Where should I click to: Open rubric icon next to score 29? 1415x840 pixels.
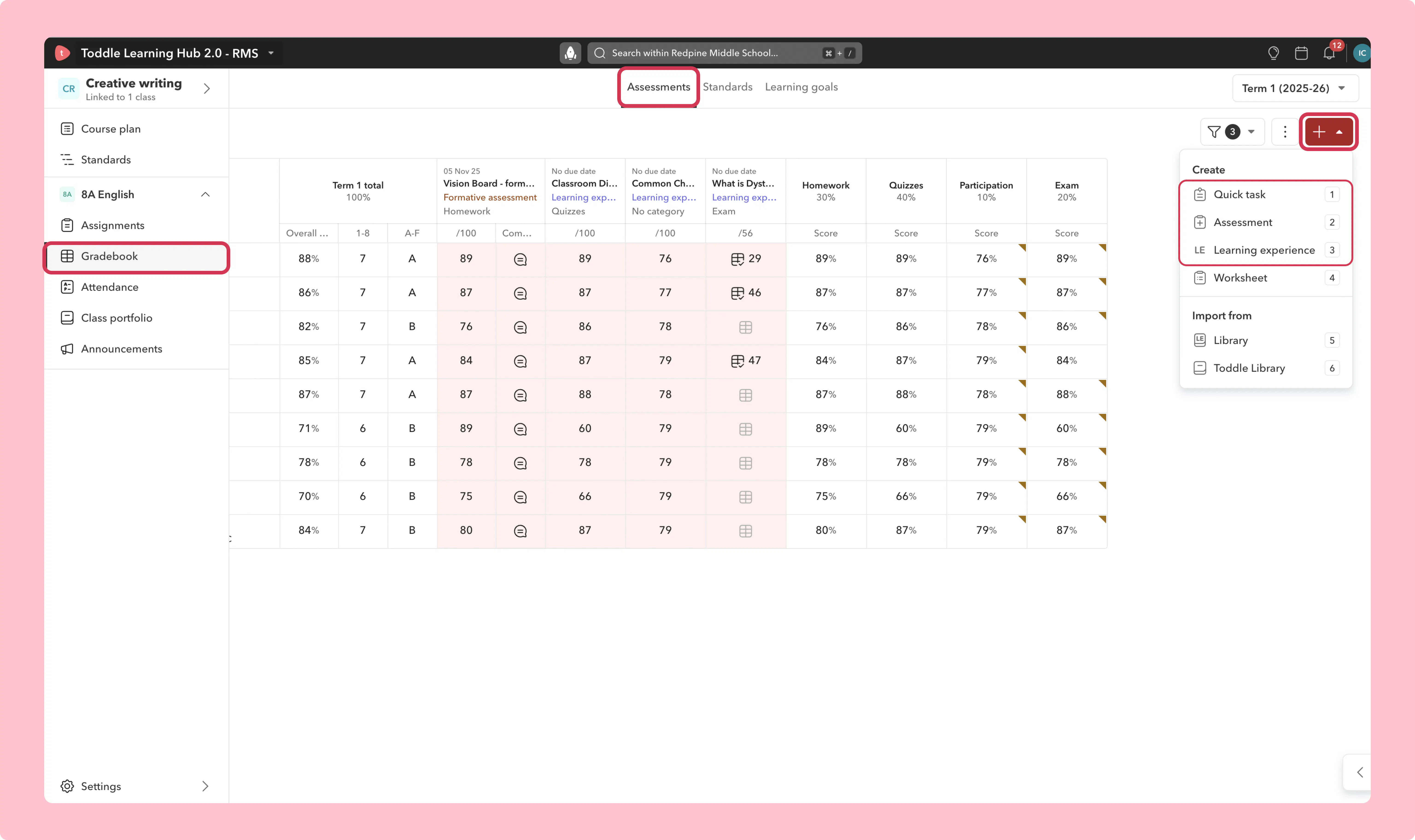737,259
